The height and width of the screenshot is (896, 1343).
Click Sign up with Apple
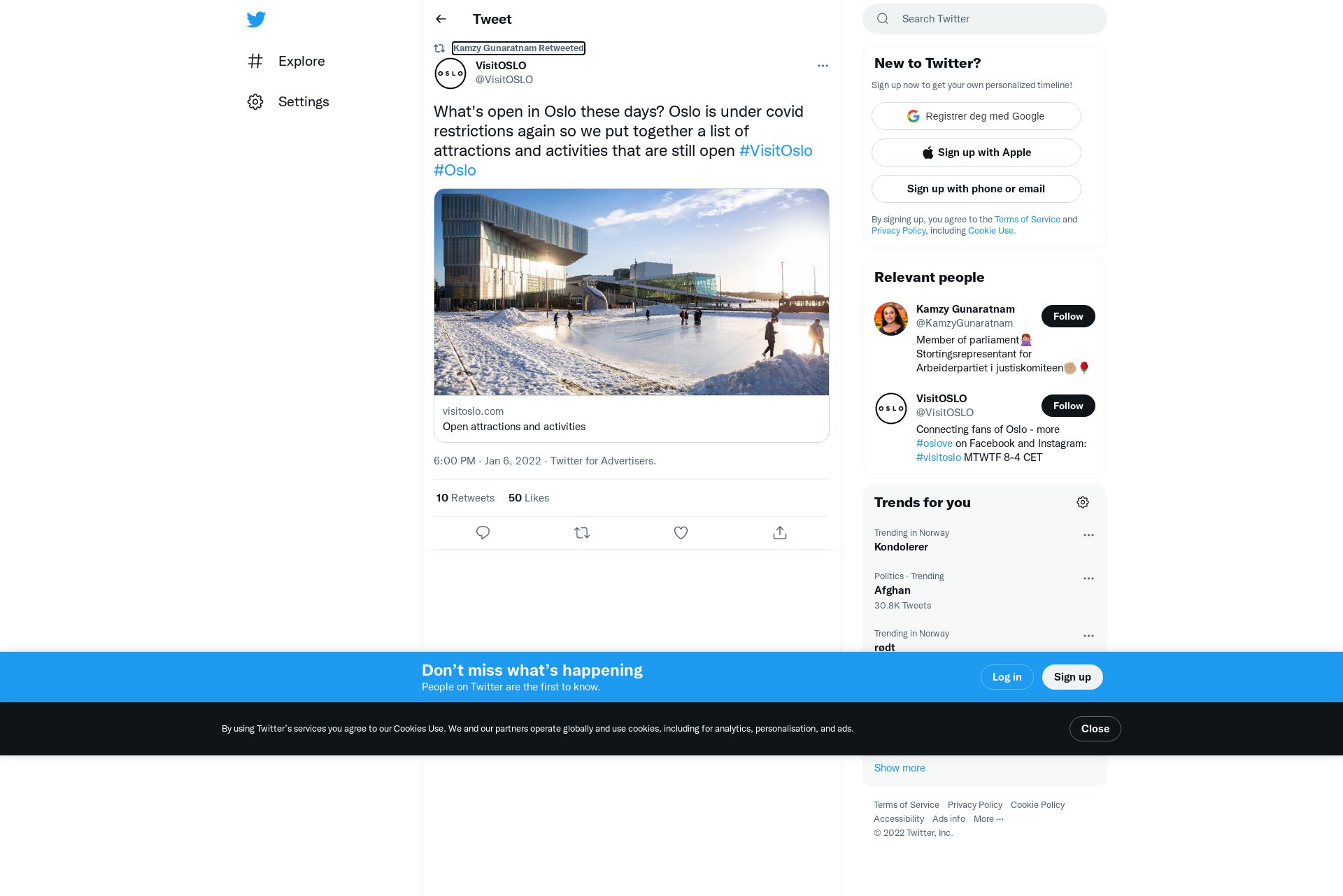(x=976, y=152)
